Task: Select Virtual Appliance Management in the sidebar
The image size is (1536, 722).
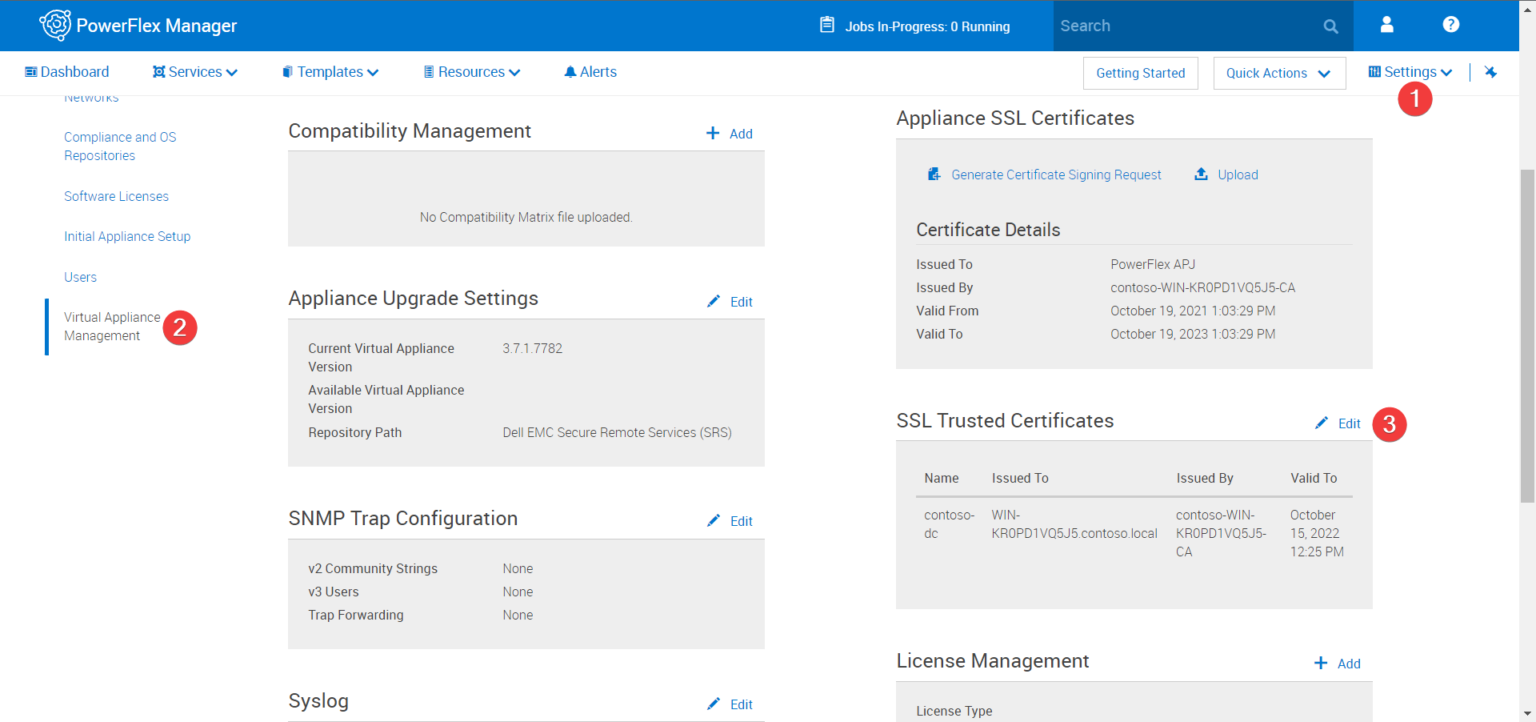Action: click(x=112, y=326)
